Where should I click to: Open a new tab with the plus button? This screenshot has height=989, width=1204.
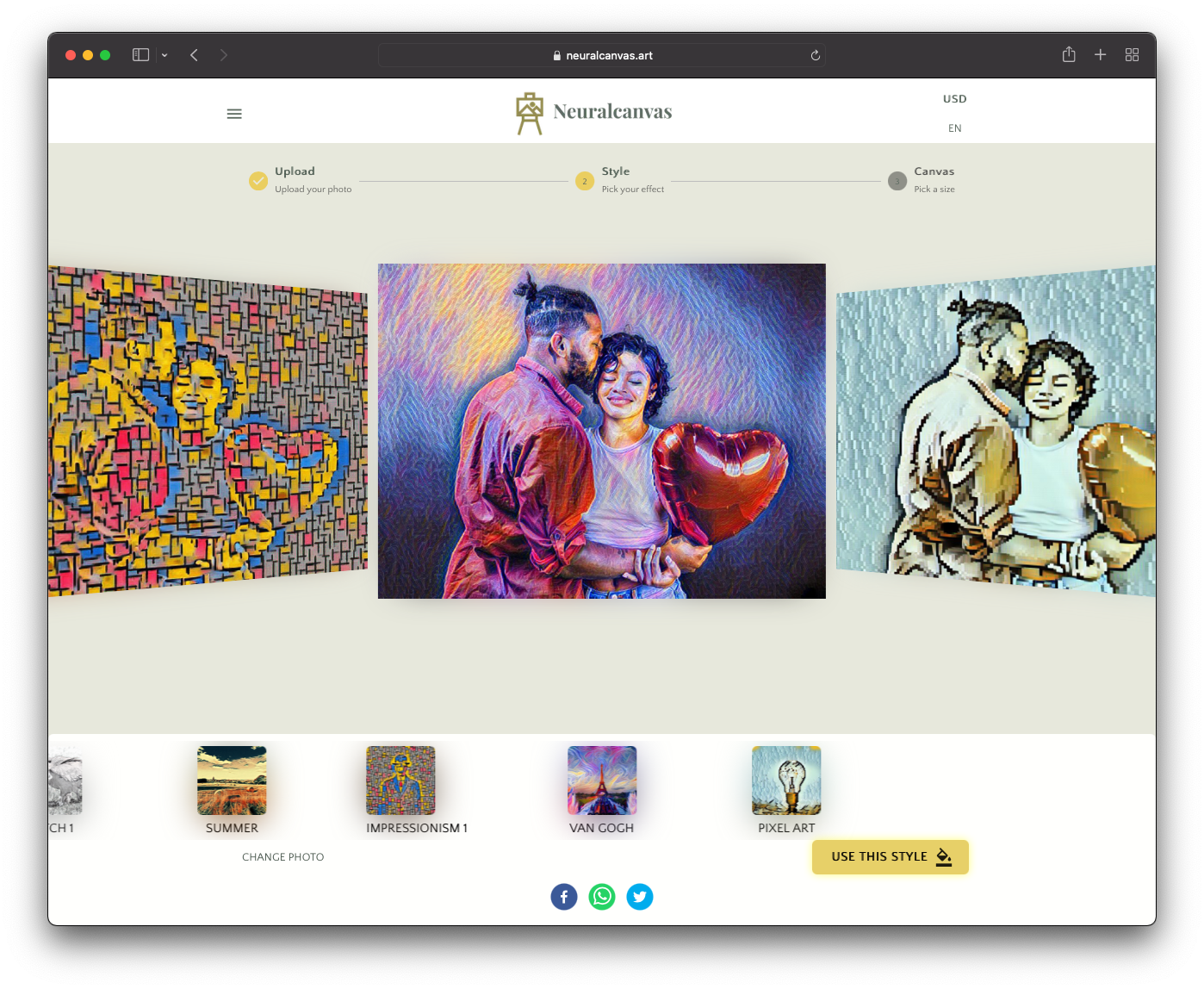click(1100, 54)
